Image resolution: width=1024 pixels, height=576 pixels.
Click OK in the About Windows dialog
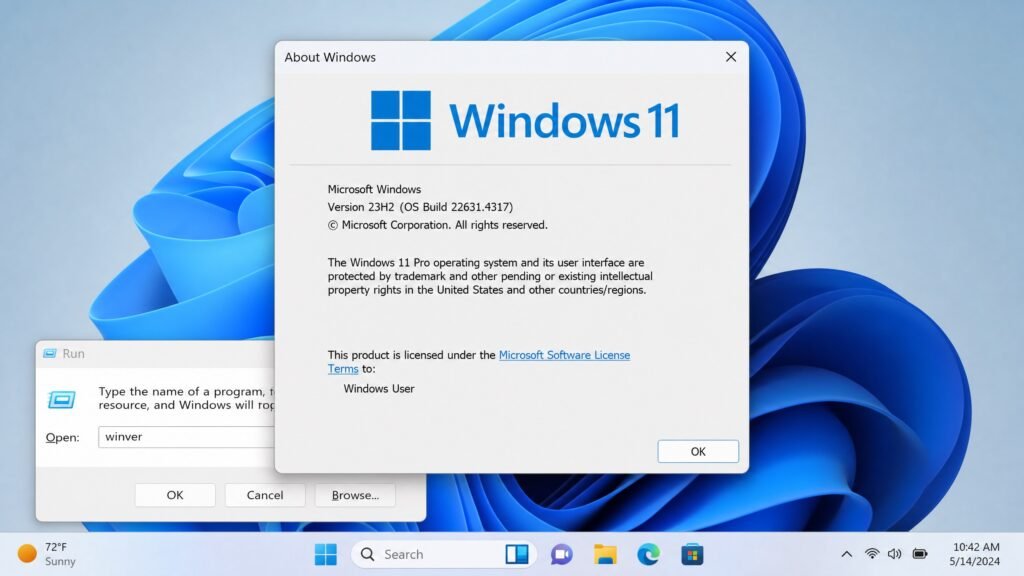pos(697,451)
